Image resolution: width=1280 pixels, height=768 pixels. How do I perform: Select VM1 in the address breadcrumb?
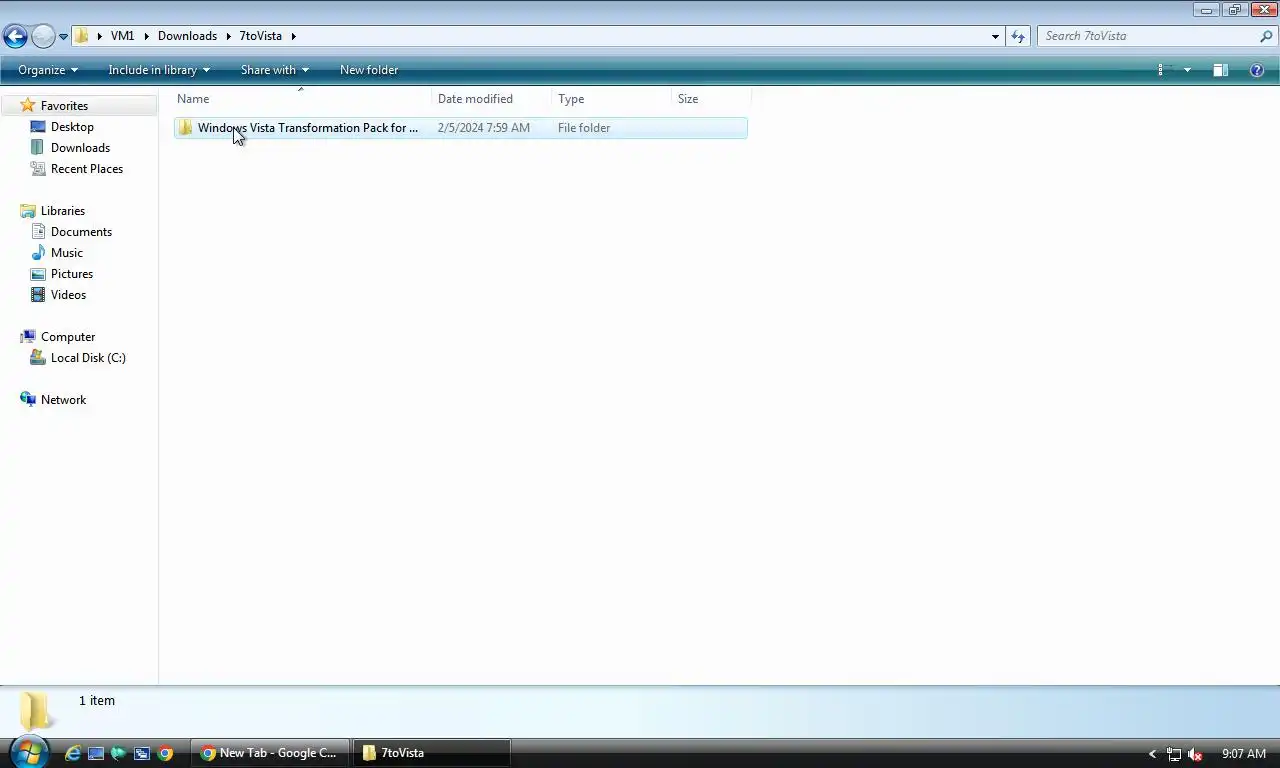point(122,36)
